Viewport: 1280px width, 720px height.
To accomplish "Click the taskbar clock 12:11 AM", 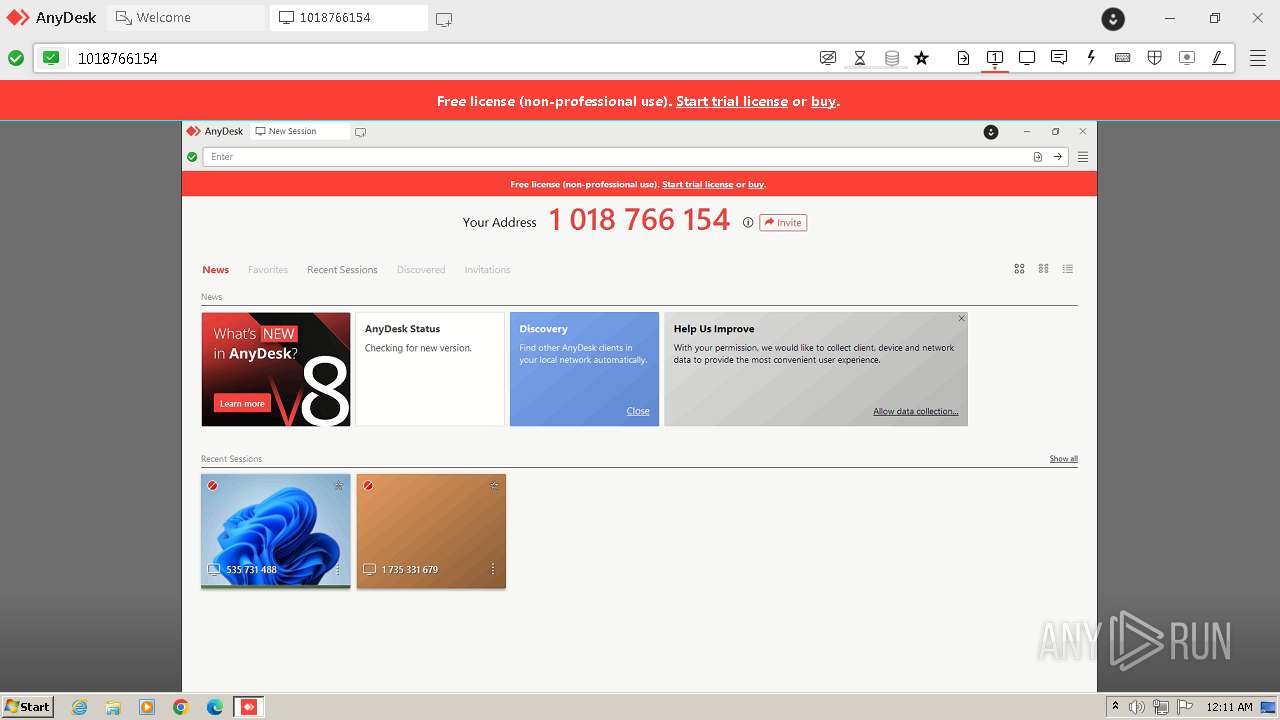I will (x=1229, y=707).
